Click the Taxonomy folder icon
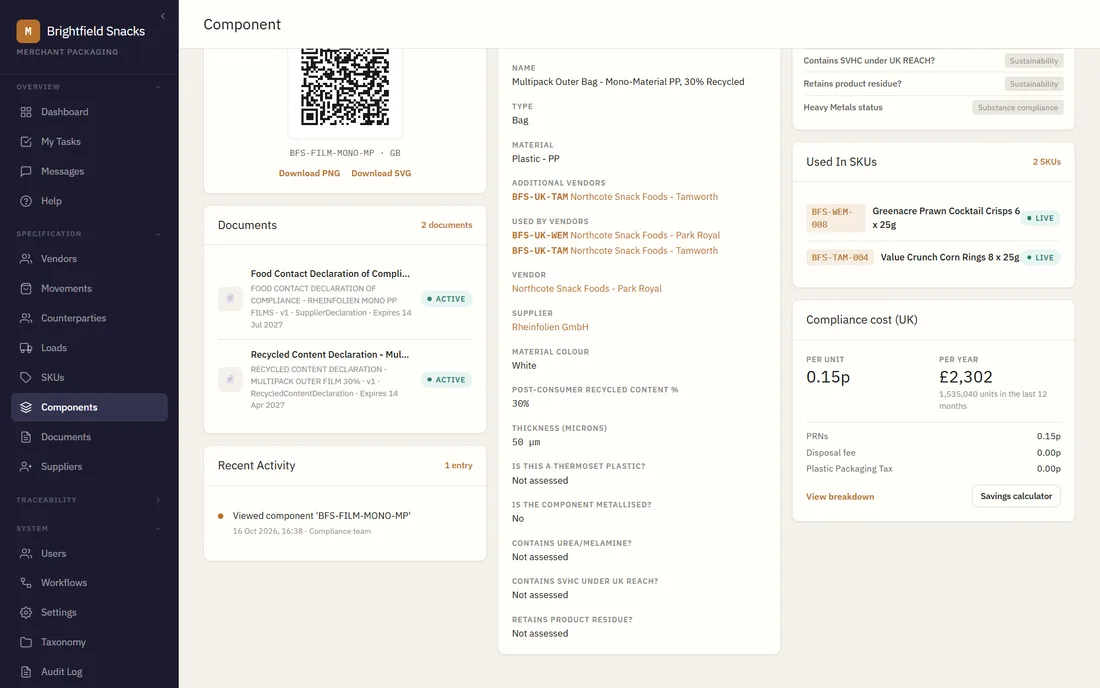This screenshot has height=688, width=1100. [x=26, y=642]
